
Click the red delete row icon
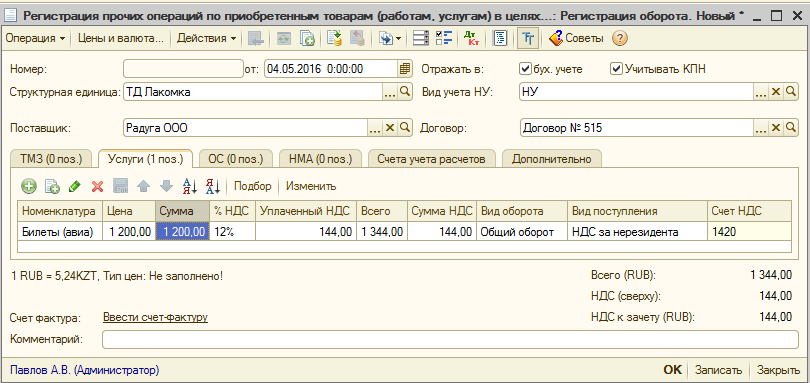[x=97, y=187]
